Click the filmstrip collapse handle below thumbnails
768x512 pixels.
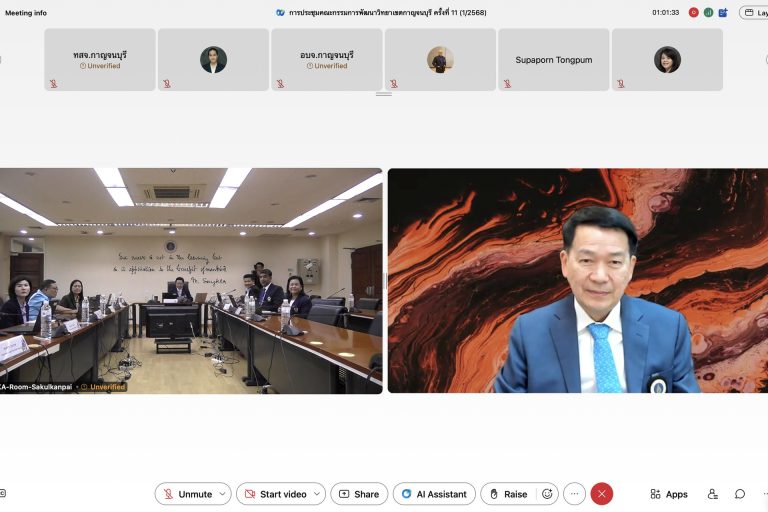click(x=384, y=94)
